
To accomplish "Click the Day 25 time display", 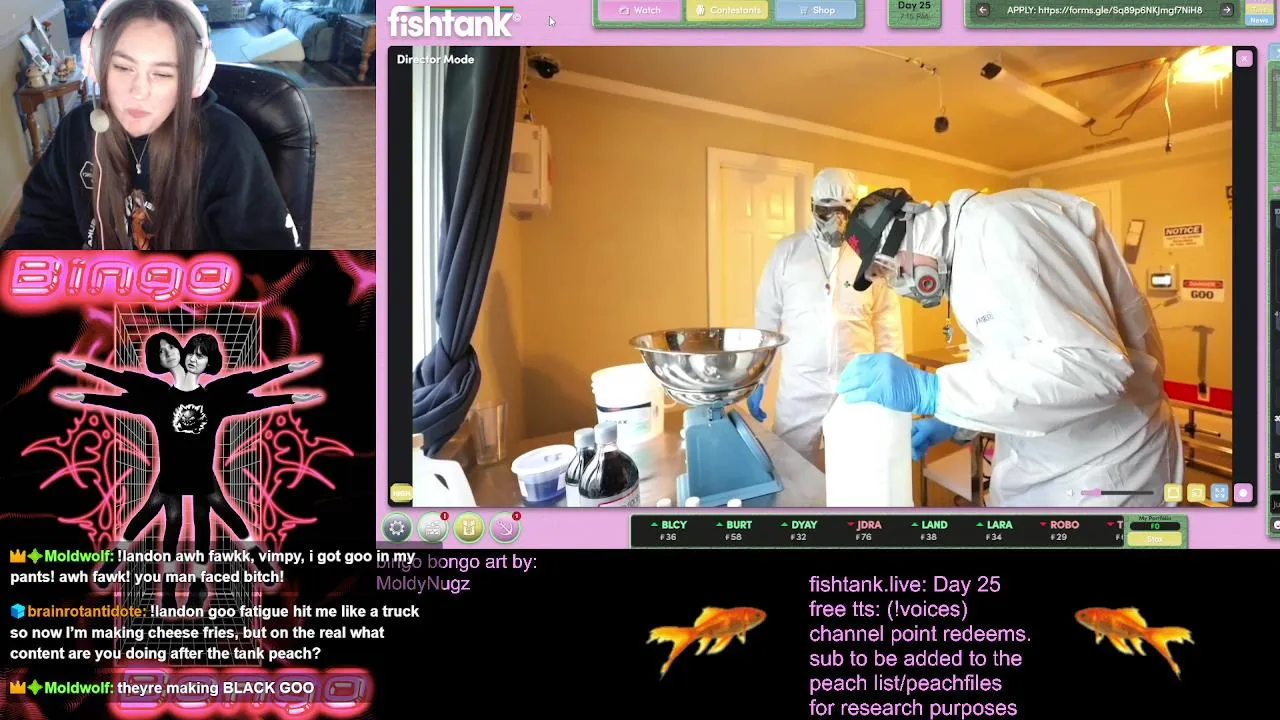I will tap(914, 11).
